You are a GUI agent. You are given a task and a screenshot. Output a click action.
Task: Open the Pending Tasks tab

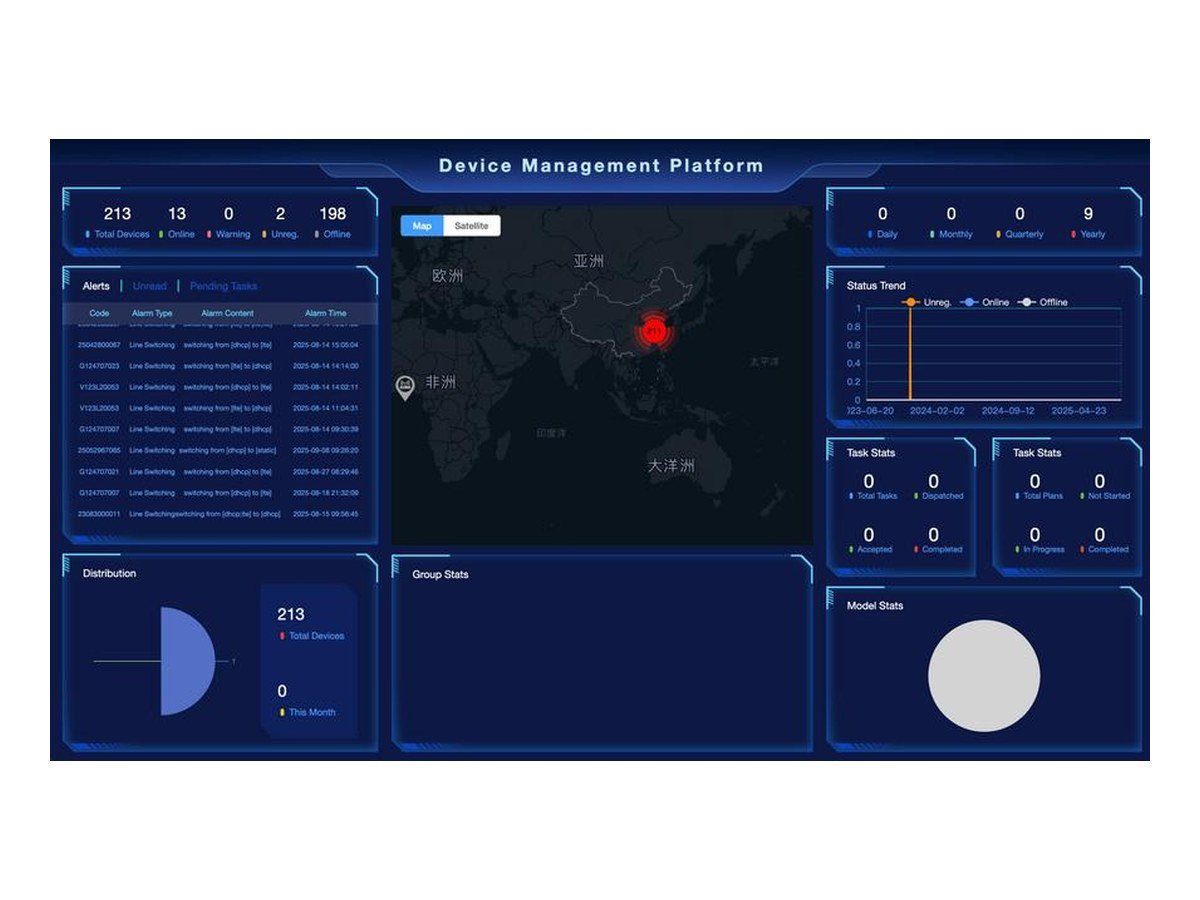224,286
